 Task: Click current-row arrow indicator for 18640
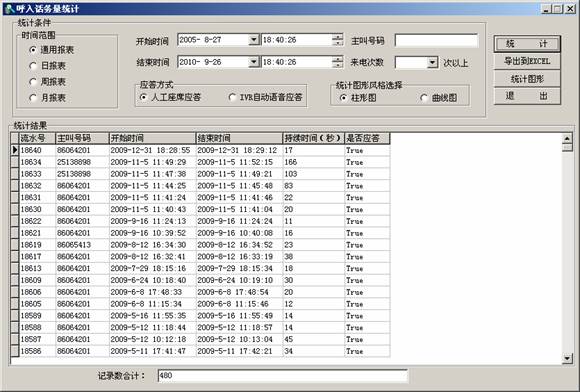point(15,150)
